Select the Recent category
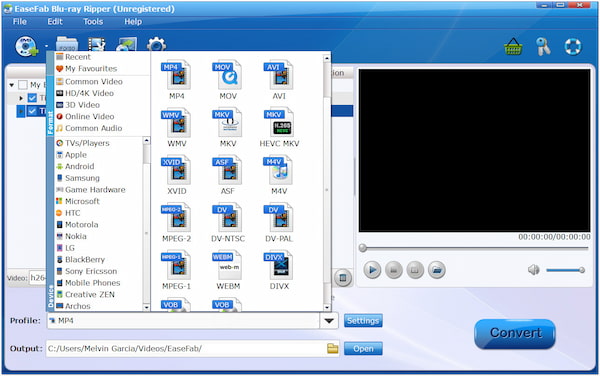The image size is (600, 376). (73, 57)
